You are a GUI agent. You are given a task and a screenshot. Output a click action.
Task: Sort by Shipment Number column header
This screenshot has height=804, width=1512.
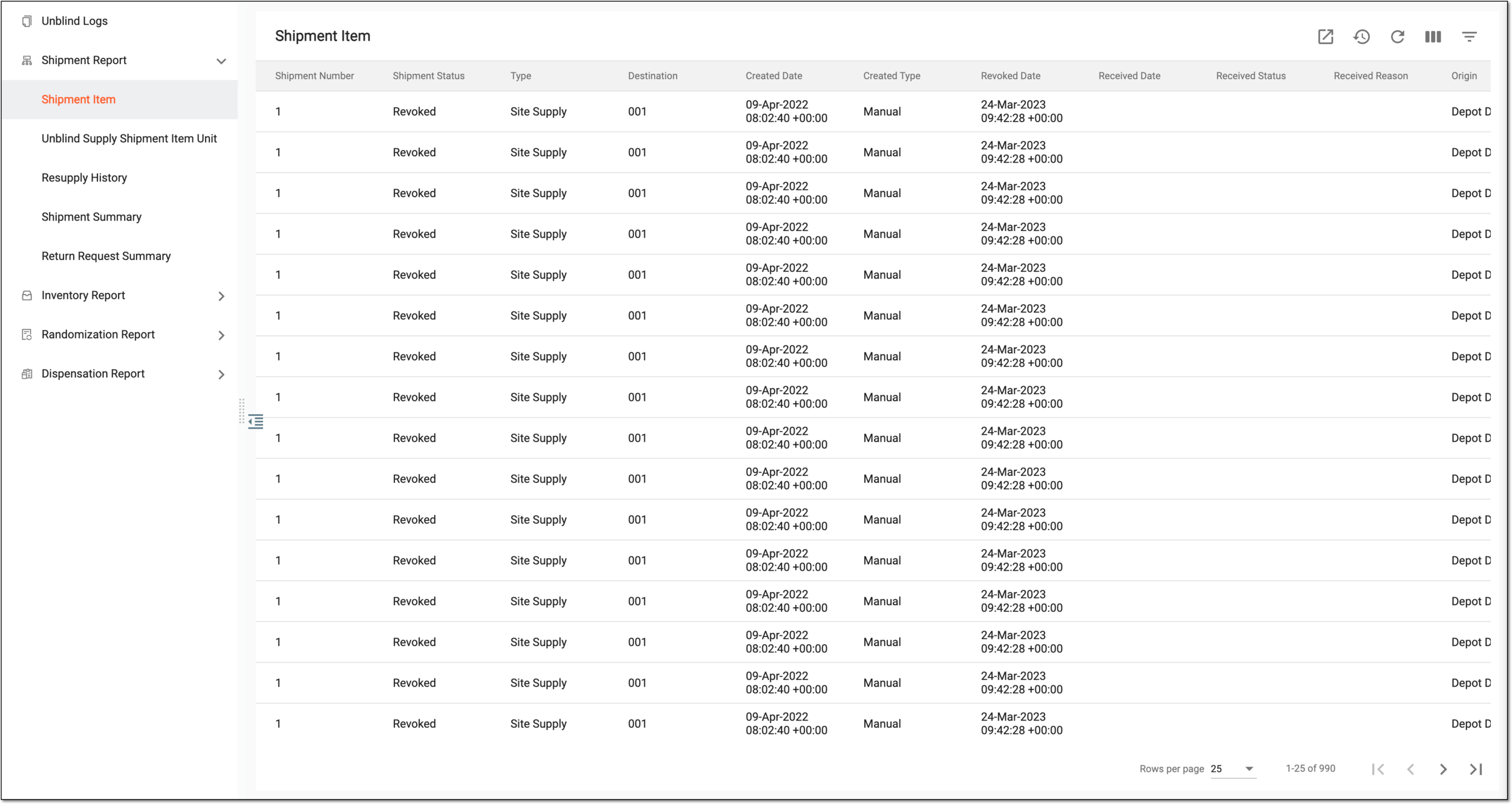pos(314,76)
